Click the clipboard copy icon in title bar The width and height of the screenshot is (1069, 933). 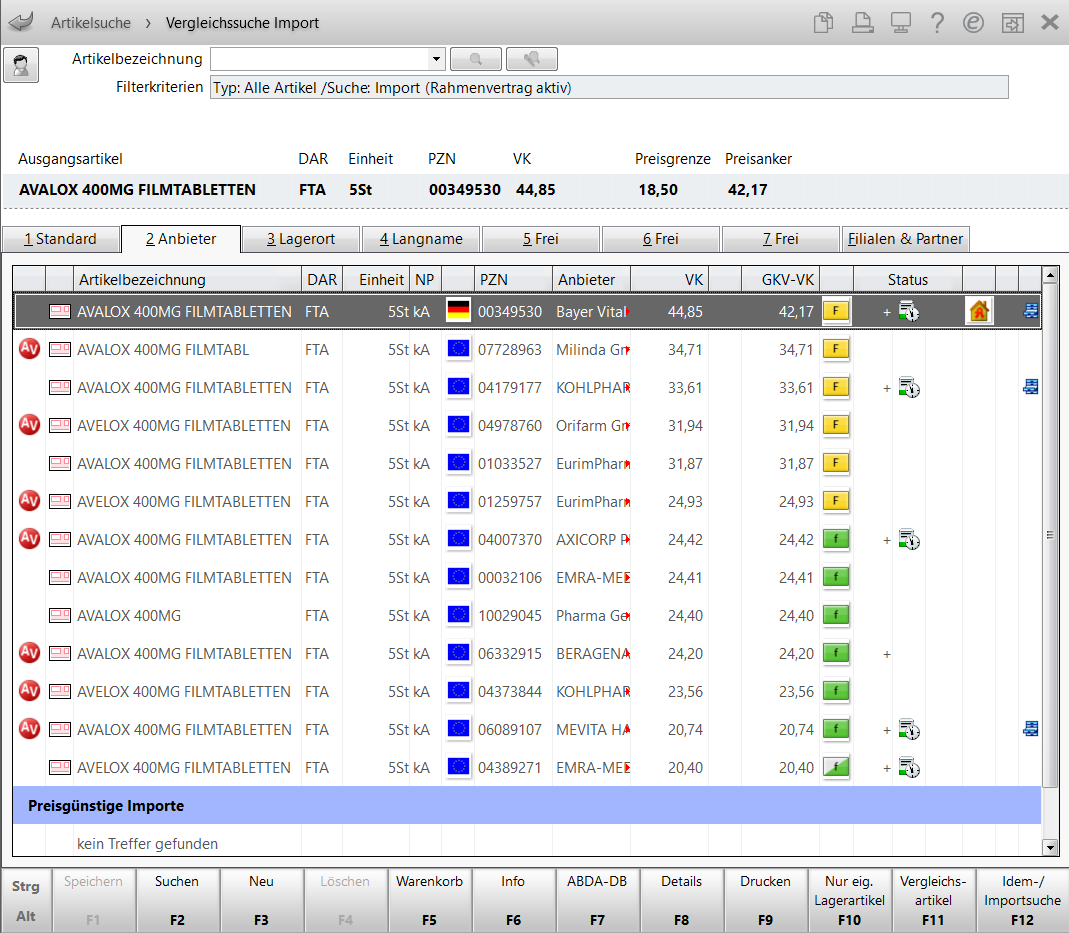pyautogui.click(x=824, y=22)
